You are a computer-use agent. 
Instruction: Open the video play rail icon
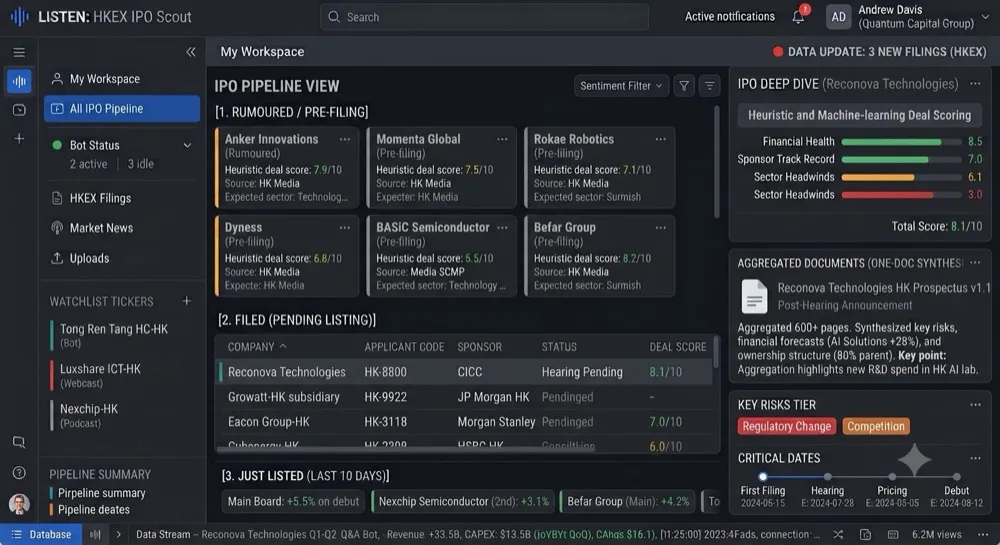tap(19, 110)
